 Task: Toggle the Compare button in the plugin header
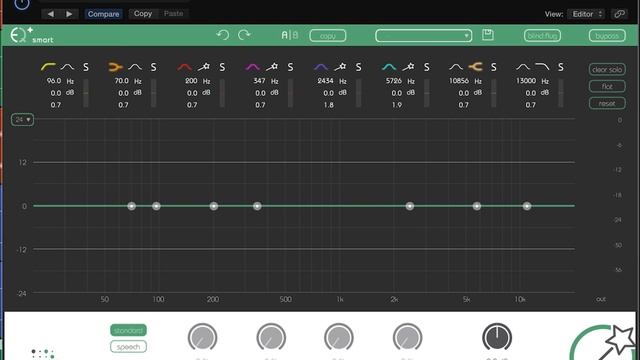(x=103, y=14)
